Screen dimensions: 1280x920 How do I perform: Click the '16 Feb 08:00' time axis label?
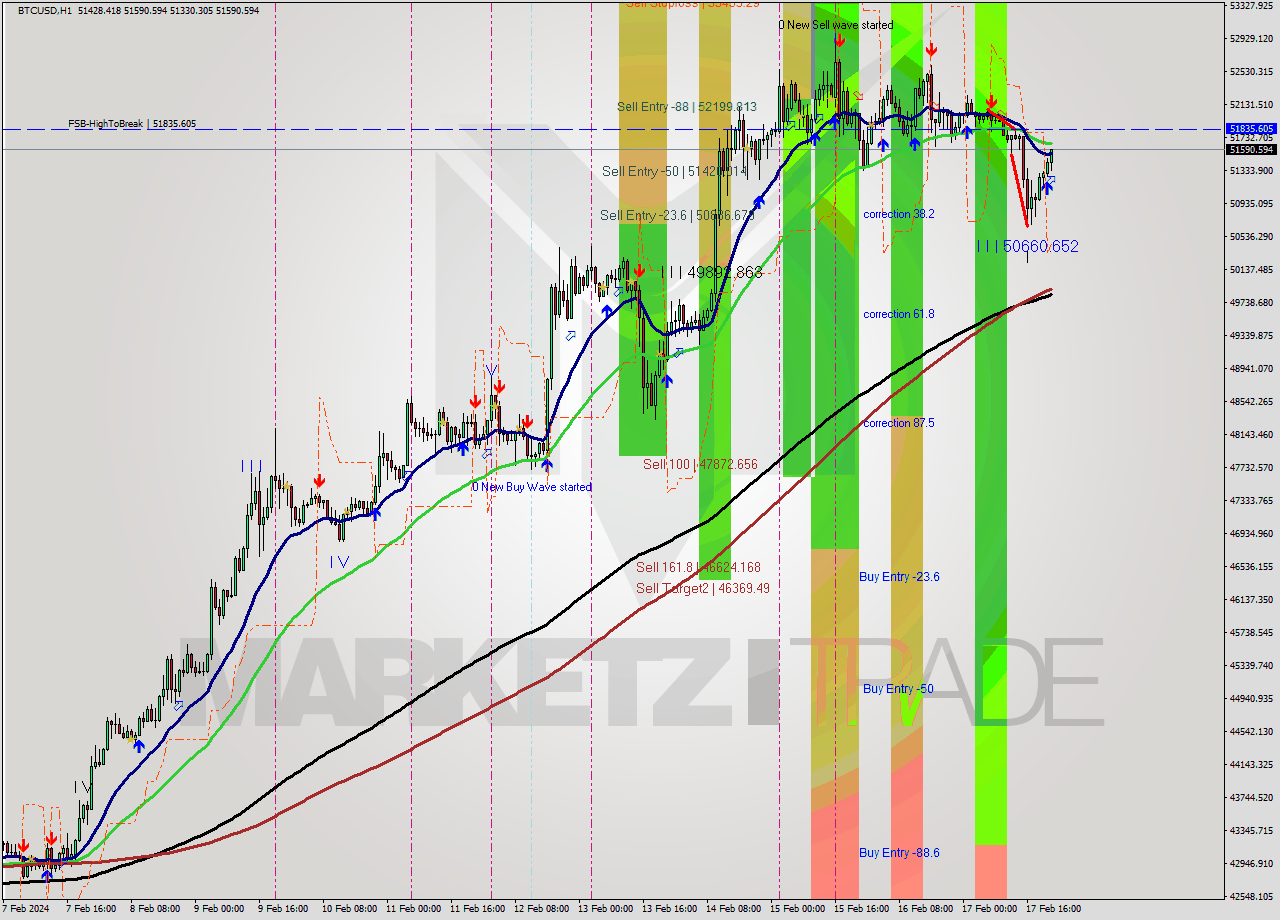pyautogui.click(x=926, y=910)
